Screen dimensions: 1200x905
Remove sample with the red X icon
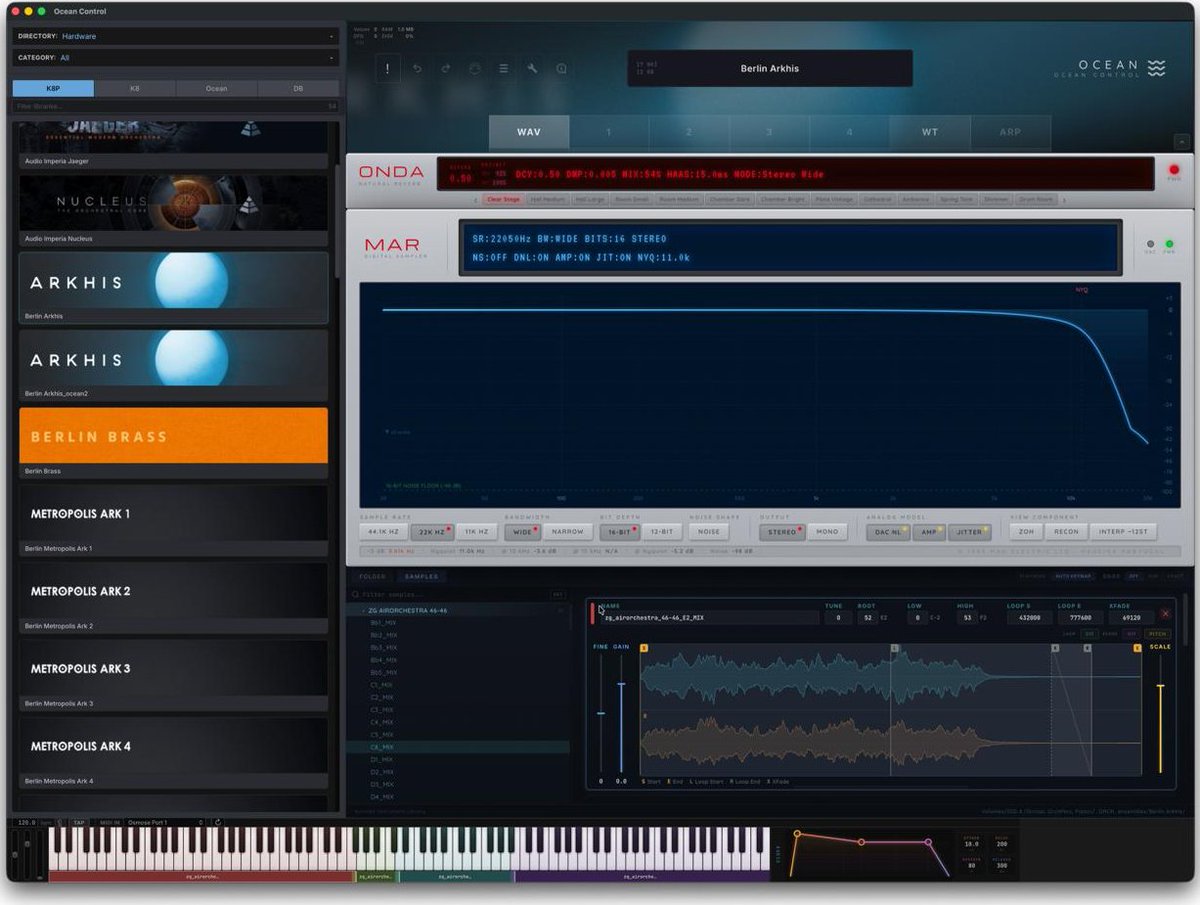tap(1165, 614)
